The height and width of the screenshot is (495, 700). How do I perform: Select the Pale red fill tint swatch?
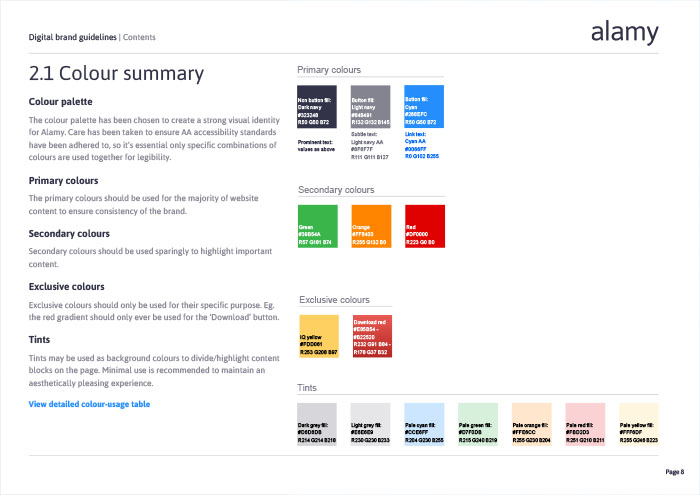585,424
